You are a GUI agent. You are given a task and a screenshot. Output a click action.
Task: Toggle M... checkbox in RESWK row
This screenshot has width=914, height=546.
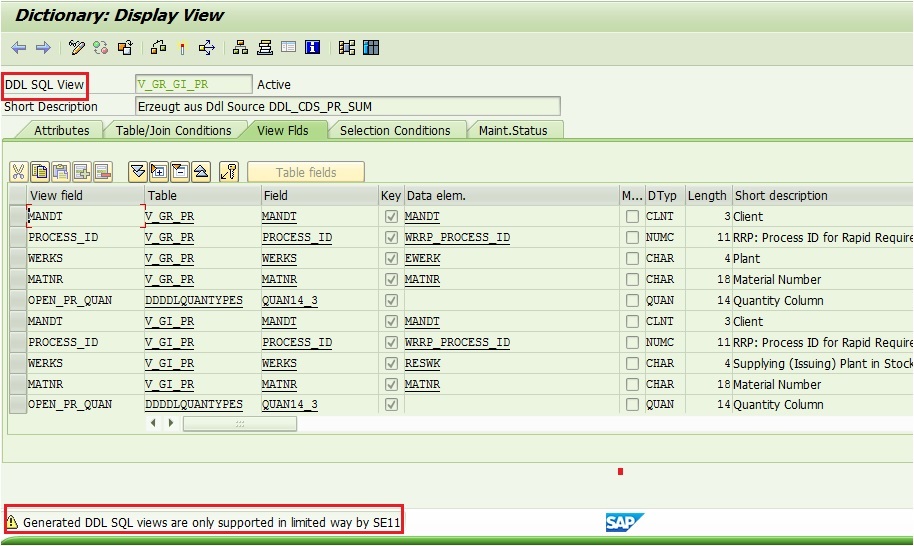632,363
